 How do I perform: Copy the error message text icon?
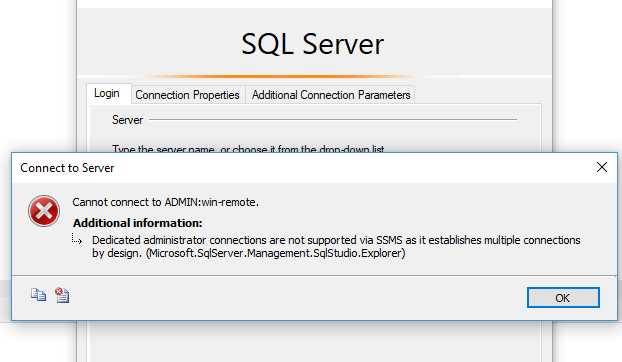[38, 295]
